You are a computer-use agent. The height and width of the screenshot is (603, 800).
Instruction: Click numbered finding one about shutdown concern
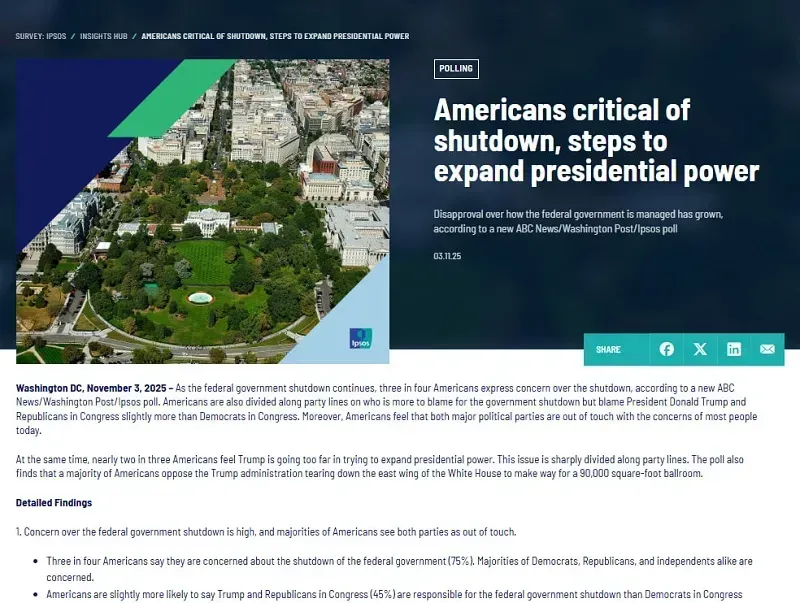[x=266, y=532]
